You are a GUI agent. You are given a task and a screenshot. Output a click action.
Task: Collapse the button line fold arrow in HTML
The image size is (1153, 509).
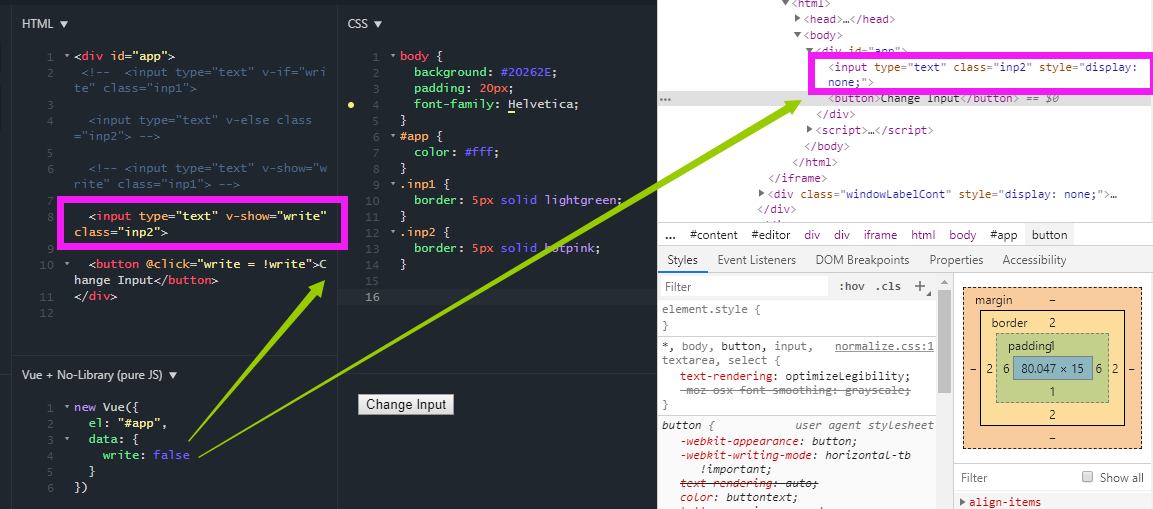(67, 264)
